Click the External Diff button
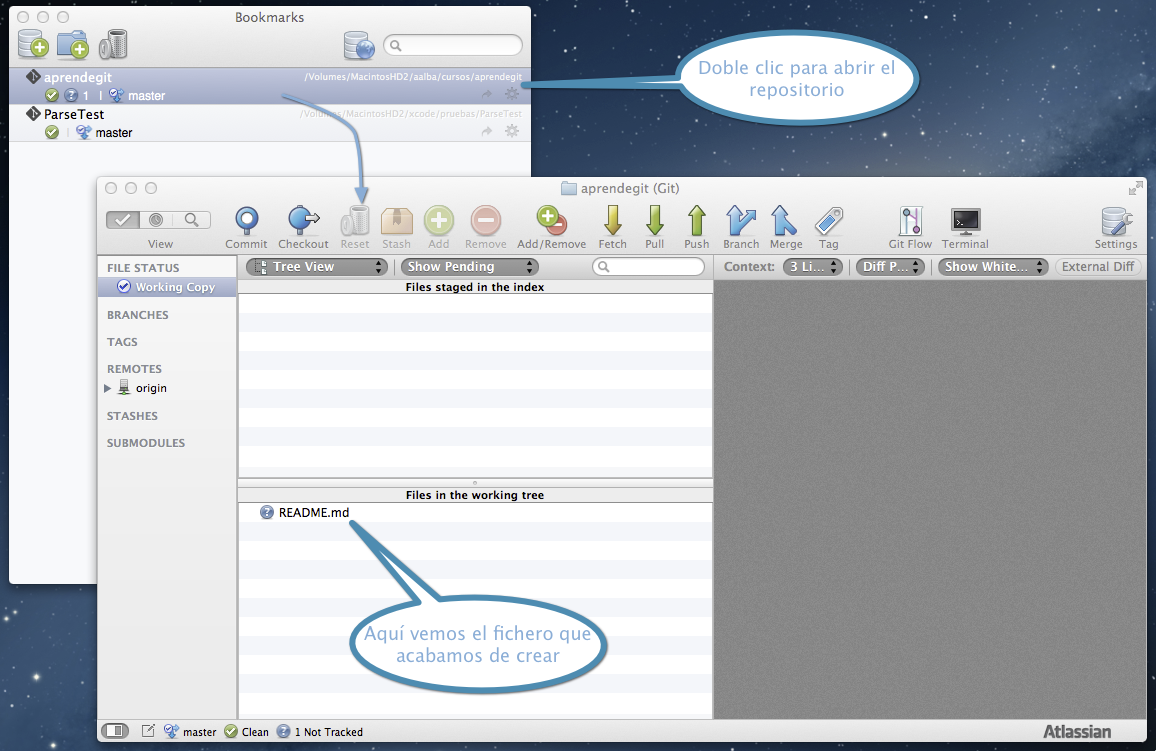Viewport: 1156px width, 751px height. [x=1098, y=267]
